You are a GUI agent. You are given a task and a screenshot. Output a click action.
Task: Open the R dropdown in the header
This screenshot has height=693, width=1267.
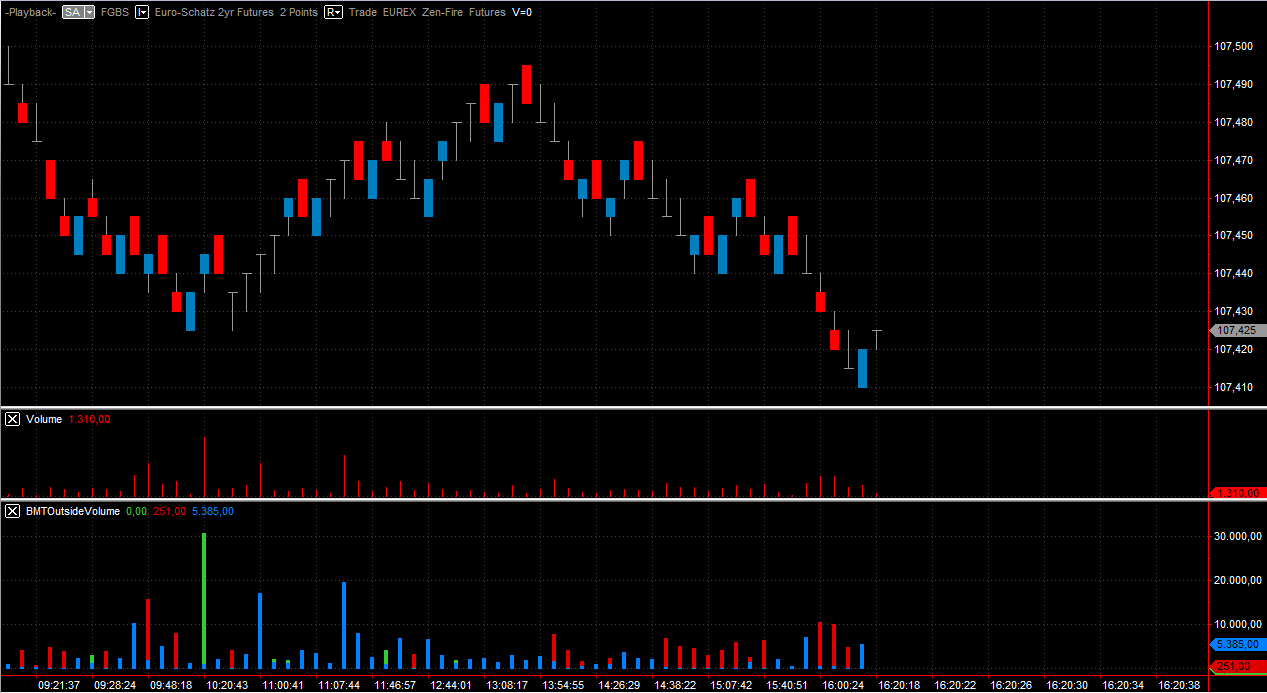(x=334, y=12)
